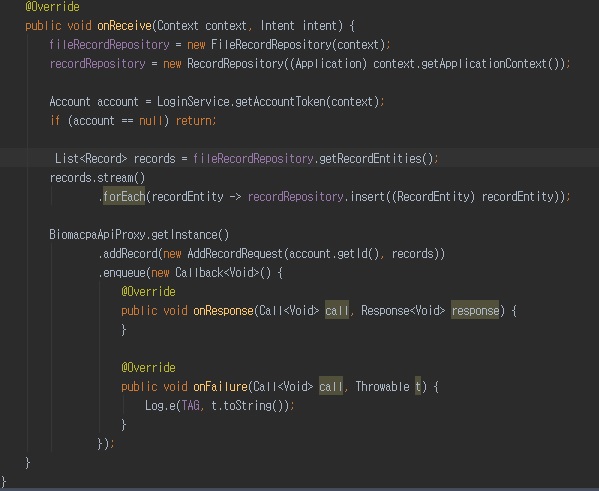Click records.stream() expression
The width and height of the screenshot is (599, 491).
(97, 178)
